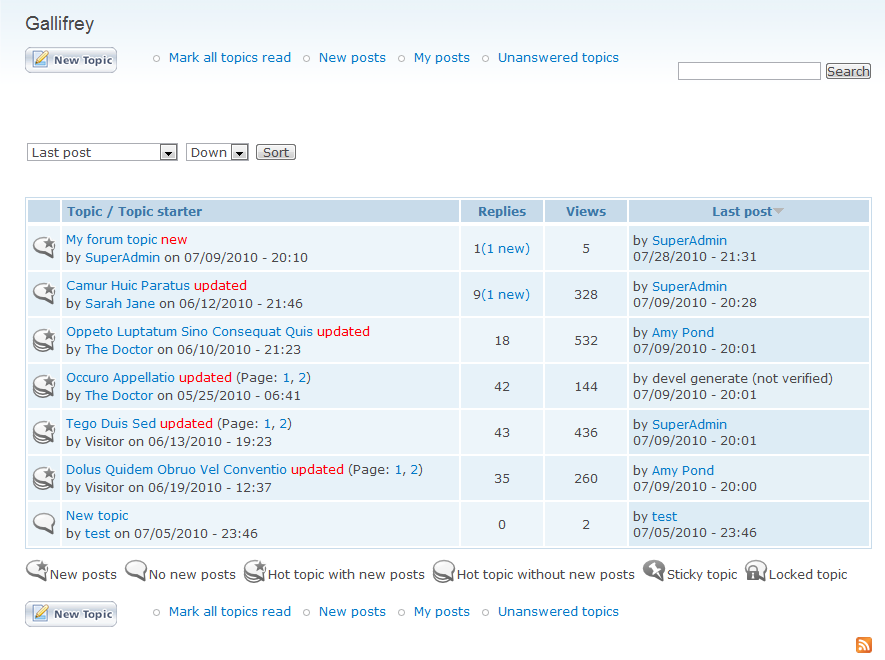Select top Mark all topics read link

tap(230, 58)
